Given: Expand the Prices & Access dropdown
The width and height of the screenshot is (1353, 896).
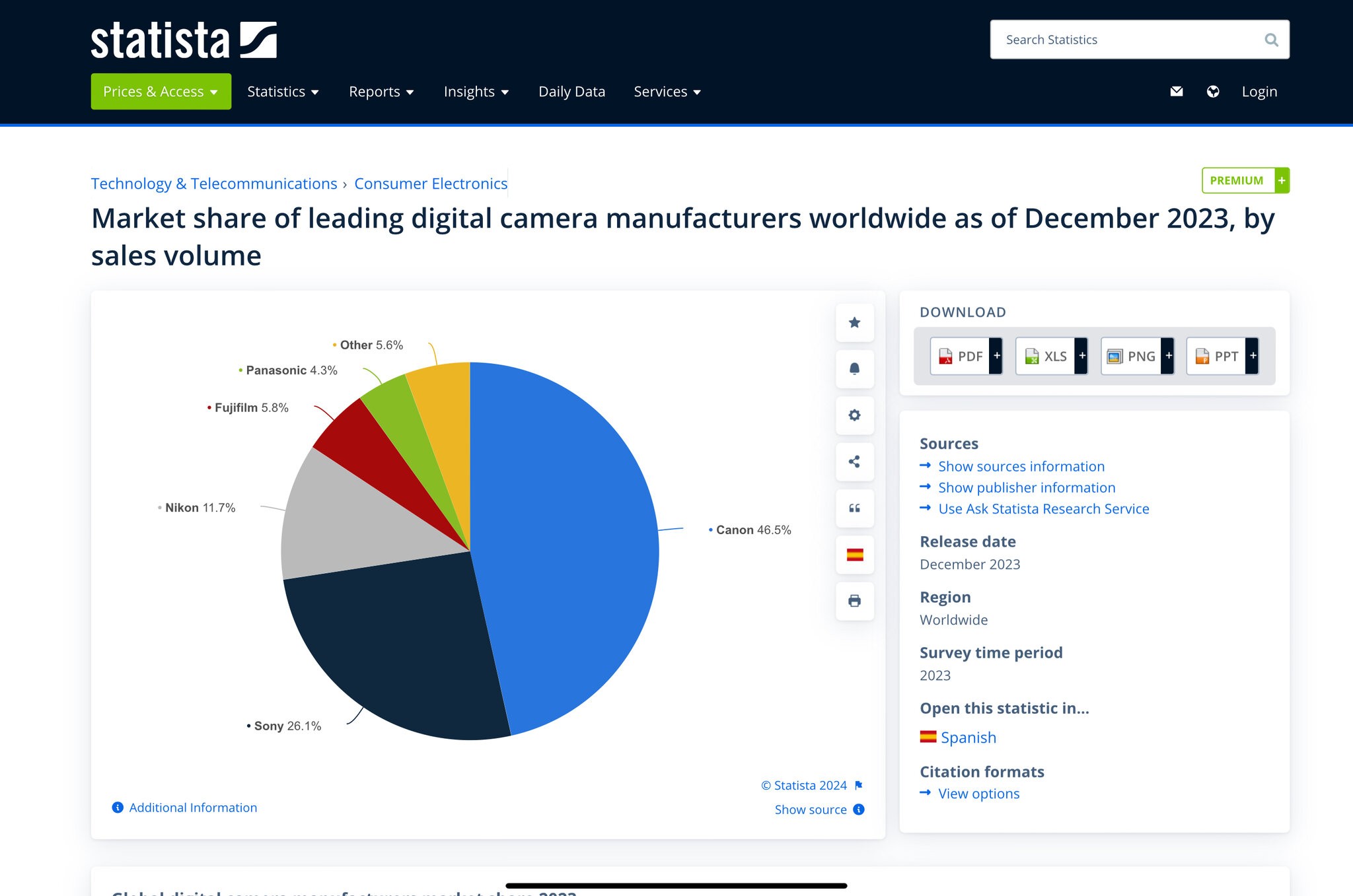Looking at the screenshot, I should 161,91.
